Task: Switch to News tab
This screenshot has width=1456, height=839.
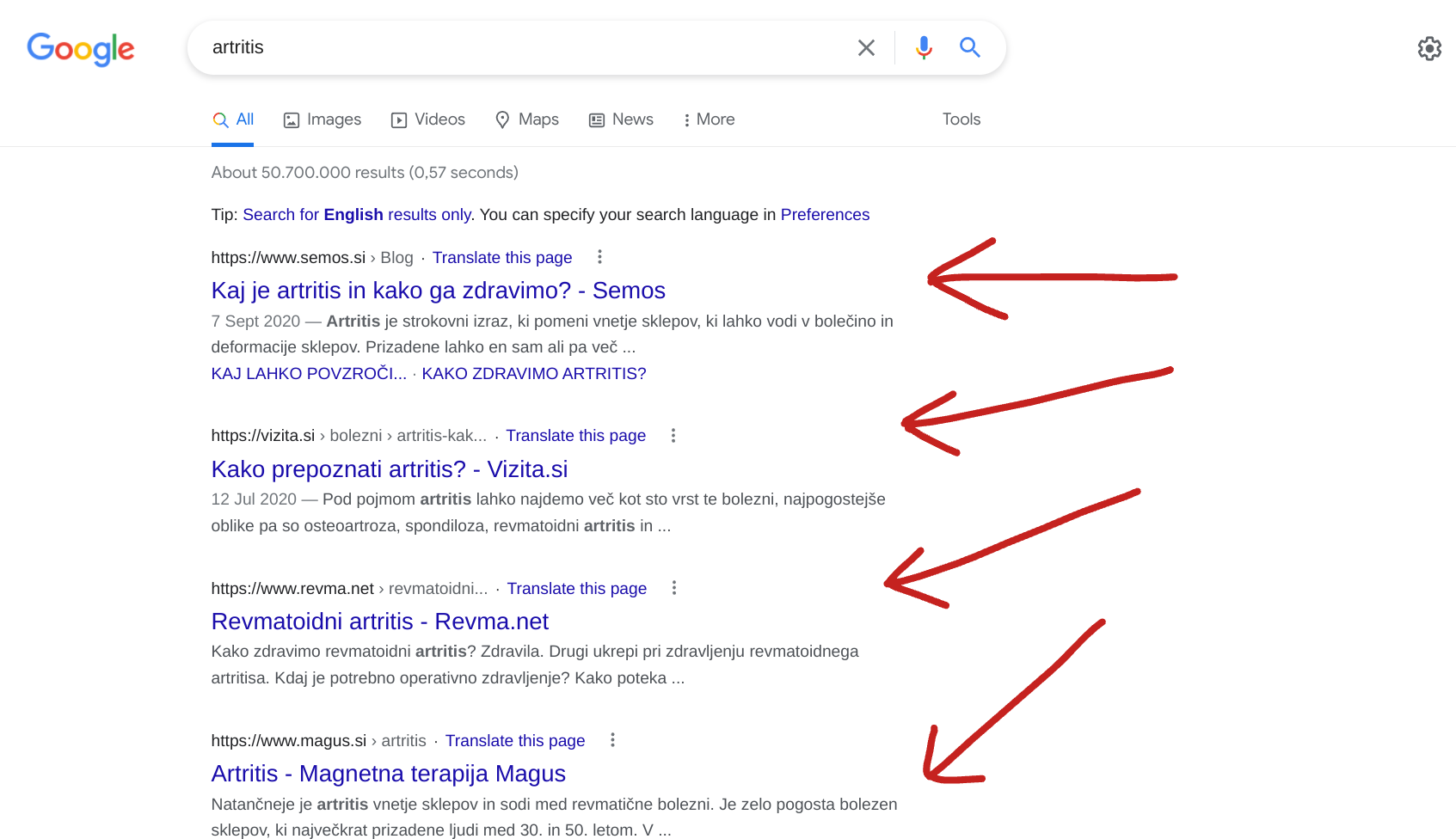Action: pos(621,119)
